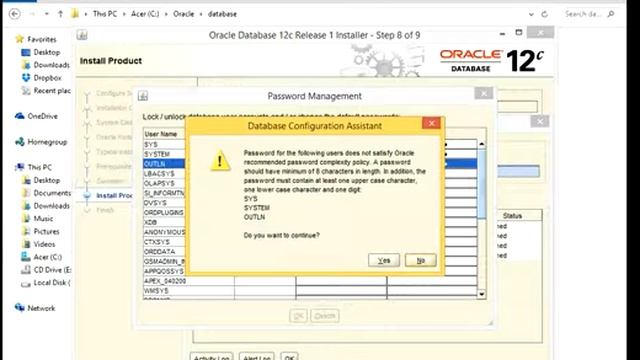The height and width of the screenshot is (360, 640).
Task: Click the Oracle installer title bar icon
Action: [x=82, y=35]
